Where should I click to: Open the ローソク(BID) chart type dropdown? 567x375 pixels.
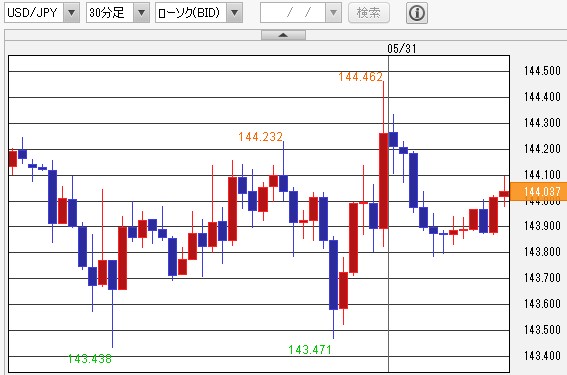pyautogui.click(x=199, y=13)
